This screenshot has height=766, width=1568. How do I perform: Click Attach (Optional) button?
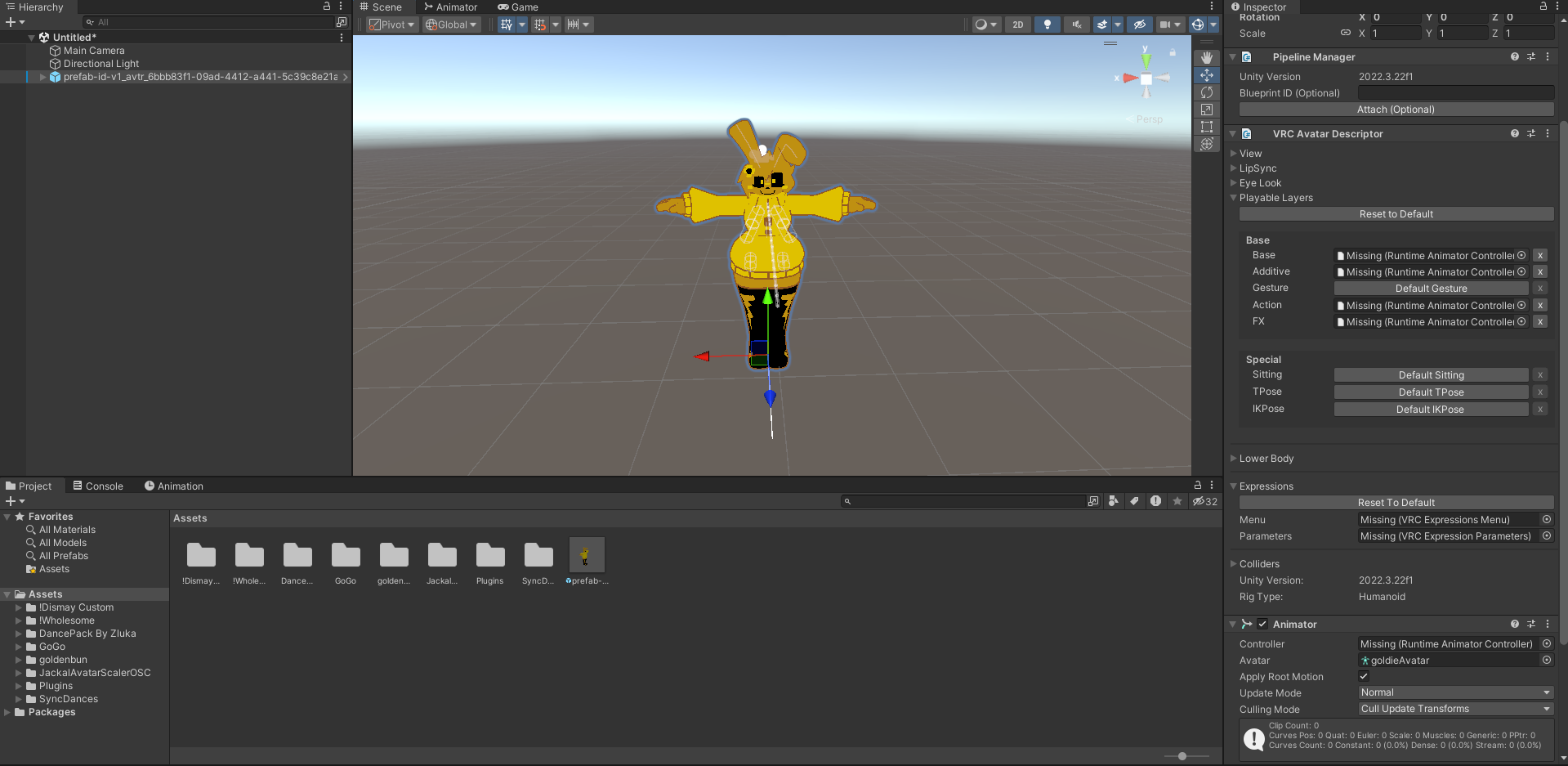pos(1396,110)
